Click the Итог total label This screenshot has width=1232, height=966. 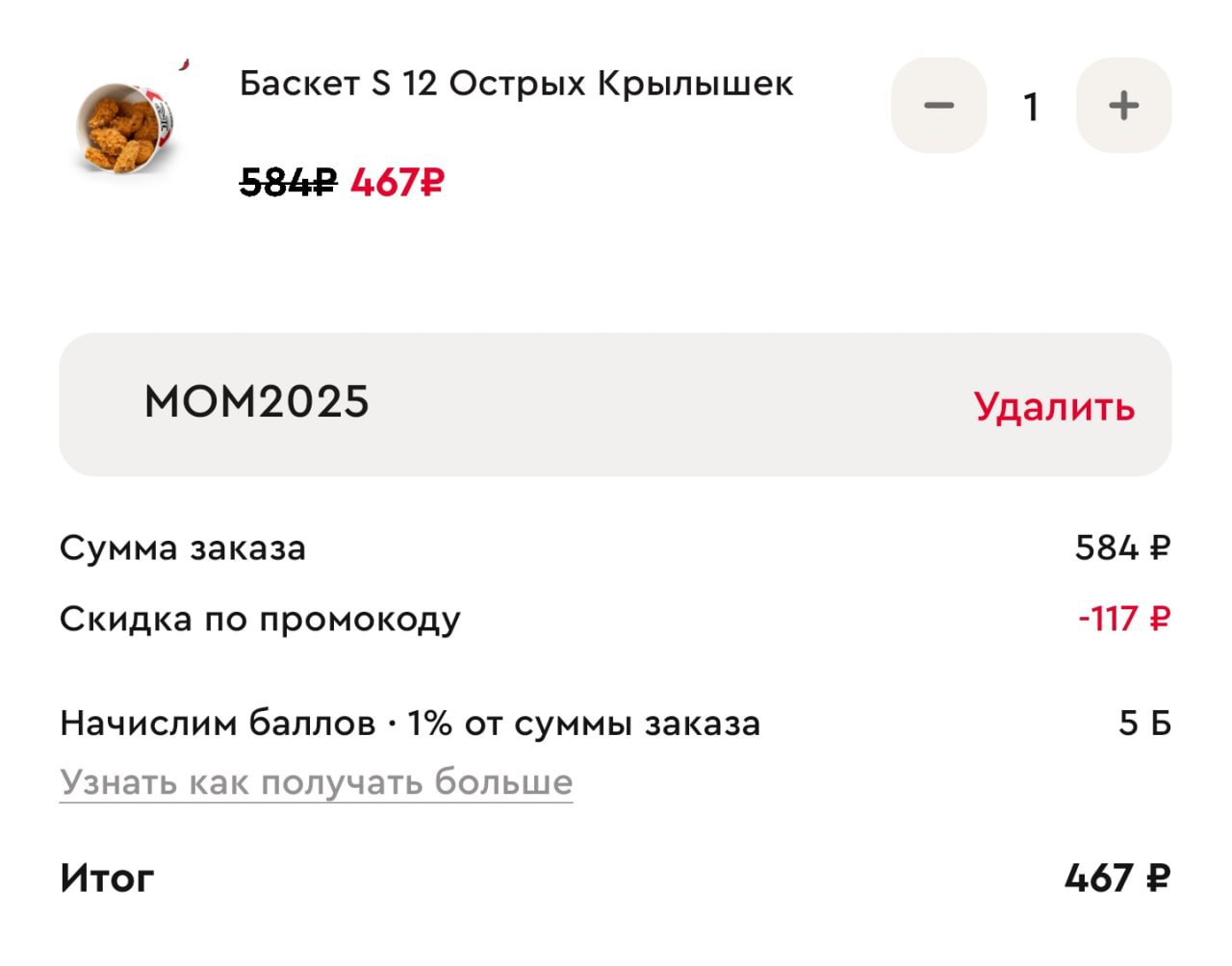click(107, 878)
